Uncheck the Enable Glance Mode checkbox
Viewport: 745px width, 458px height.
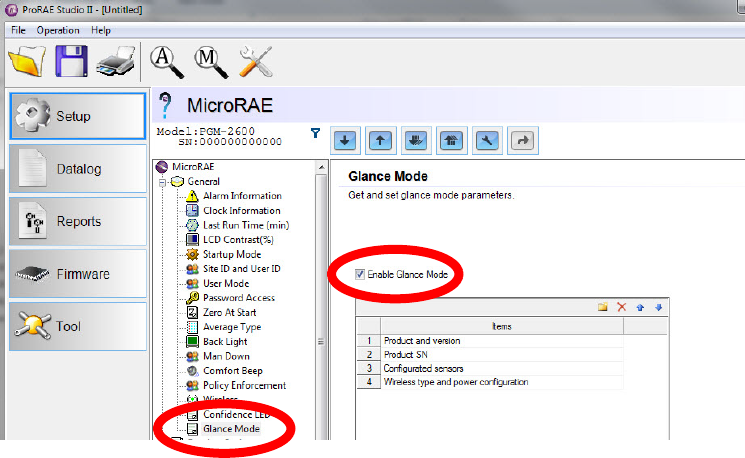pyautogui.click(x=360, y=274)
